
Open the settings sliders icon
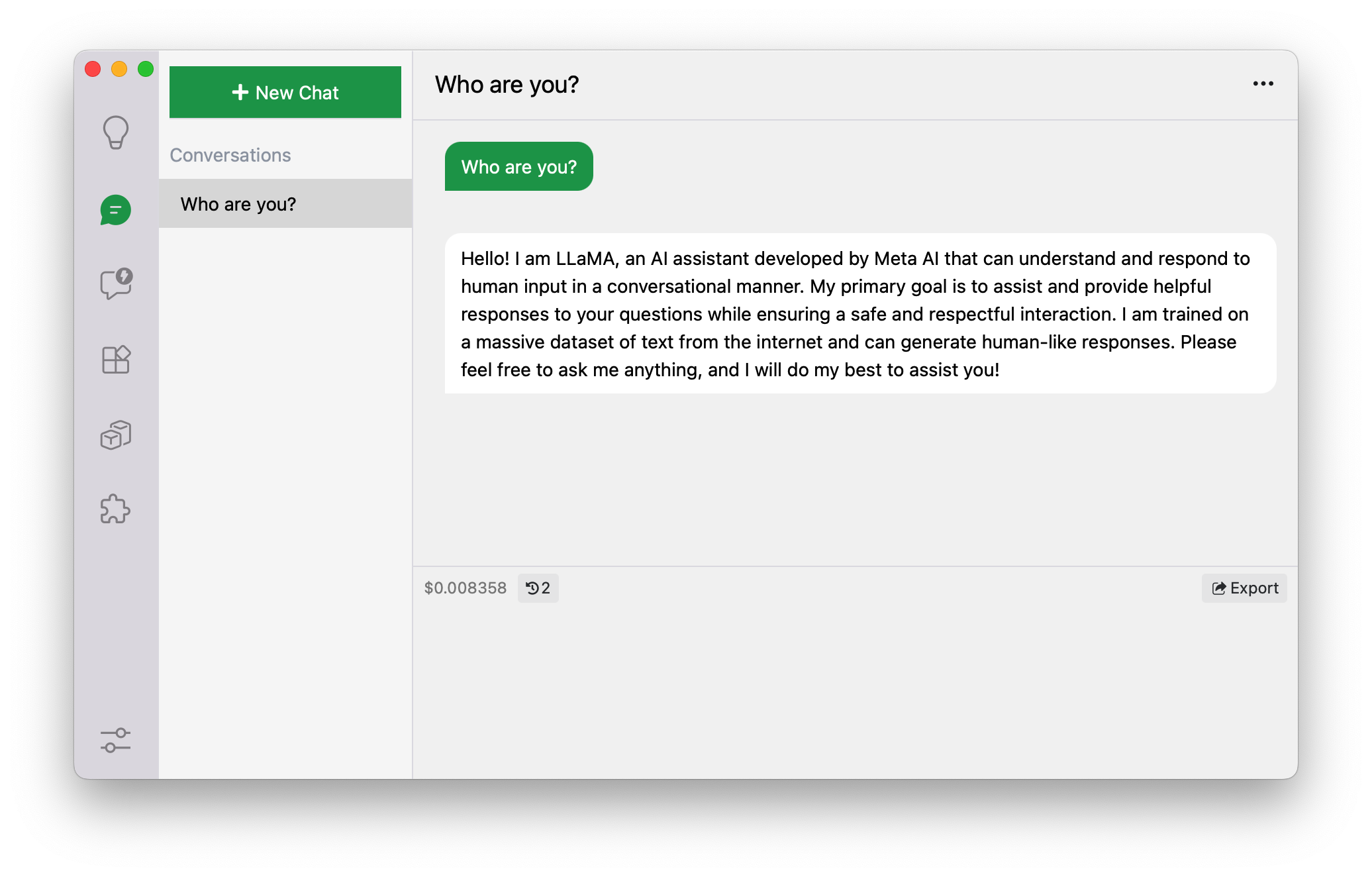point(116,740)
